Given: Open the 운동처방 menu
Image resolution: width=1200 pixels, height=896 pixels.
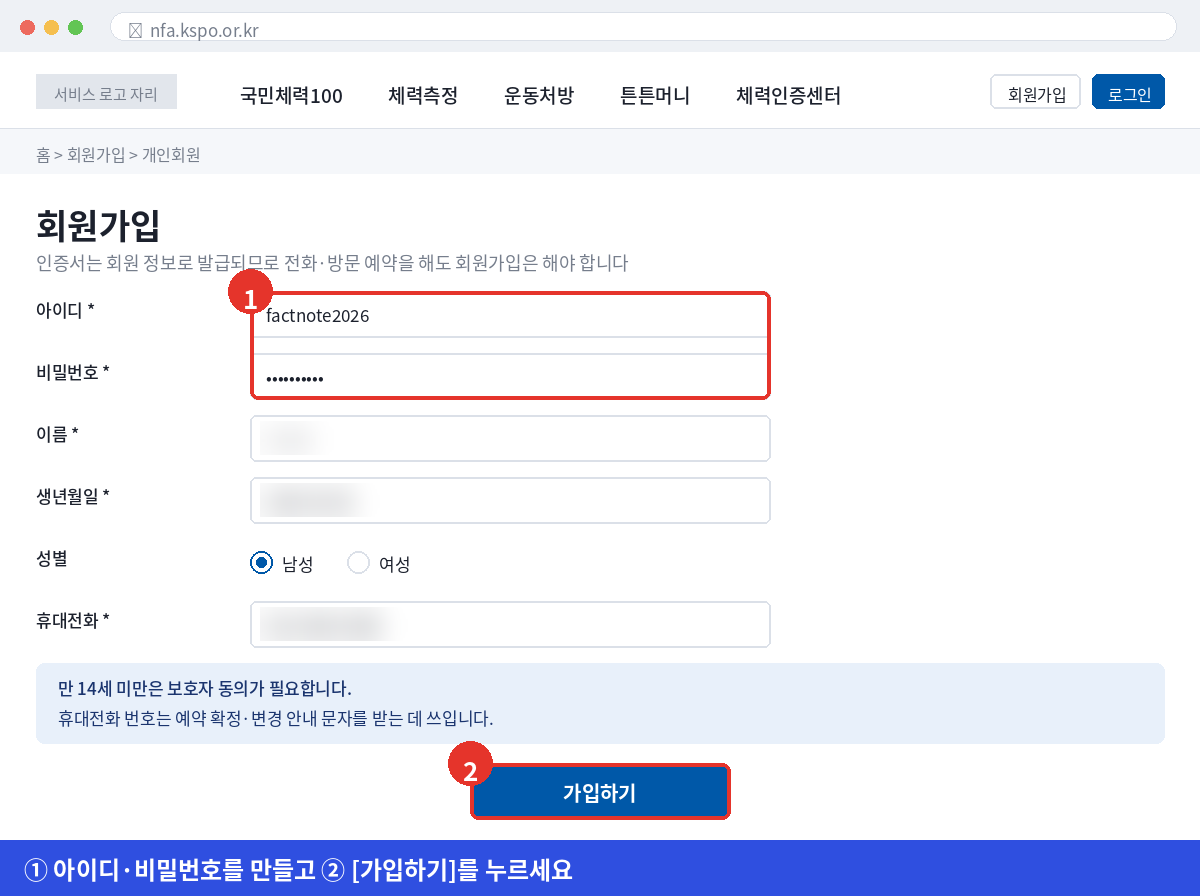Looking at the screenshot, I should pyautogui.click(x=539, y=96).
